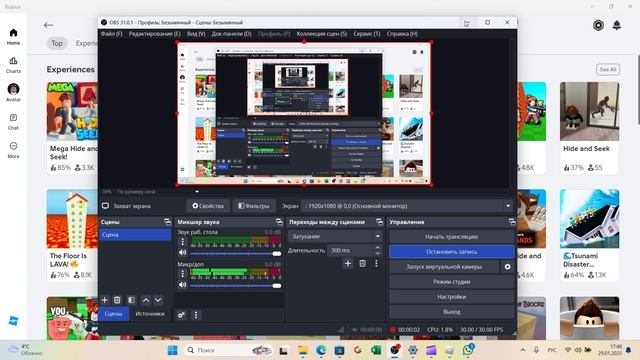Show hidden tray icons chevron

(x=523, y=350)
